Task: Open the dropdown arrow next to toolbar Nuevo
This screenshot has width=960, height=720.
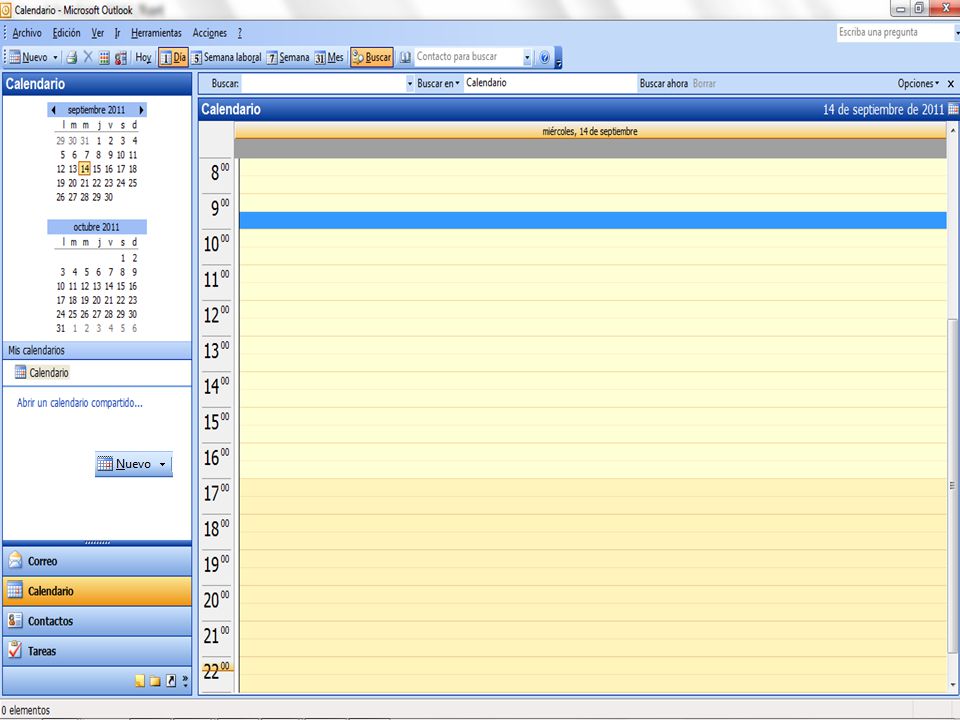Action: [55, 58]
